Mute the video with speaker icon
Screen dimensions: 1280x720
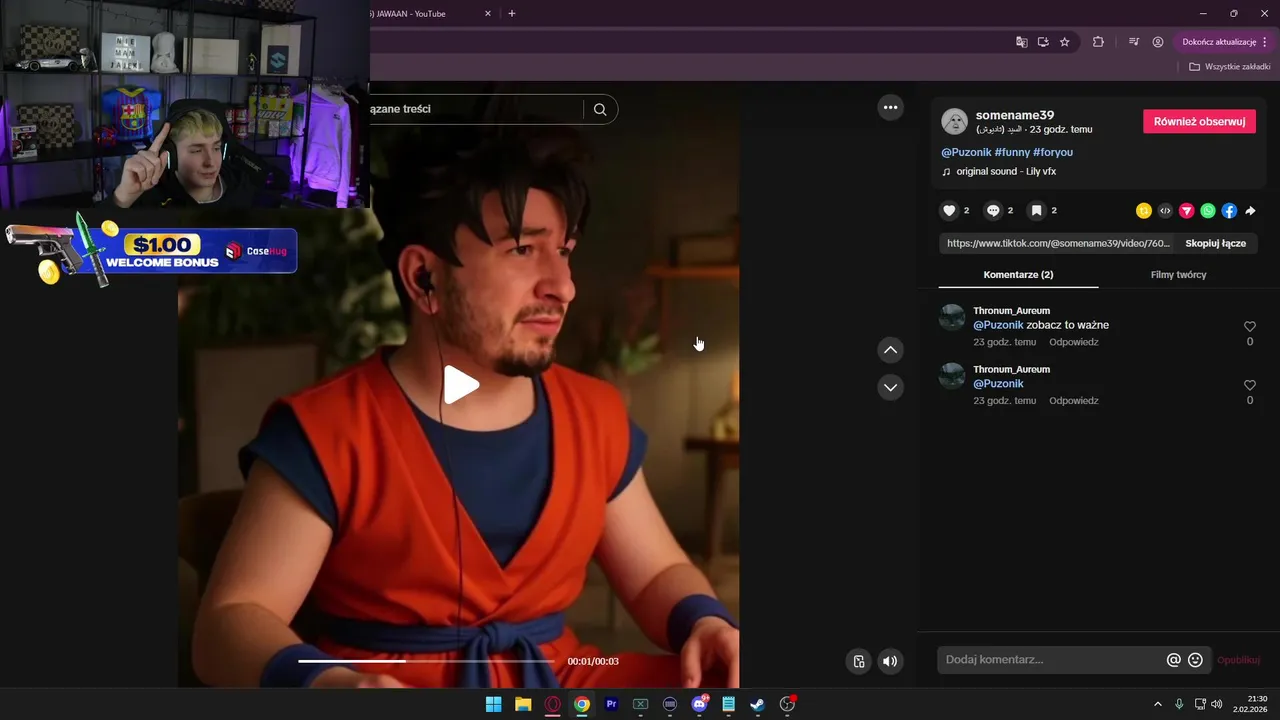890,661
